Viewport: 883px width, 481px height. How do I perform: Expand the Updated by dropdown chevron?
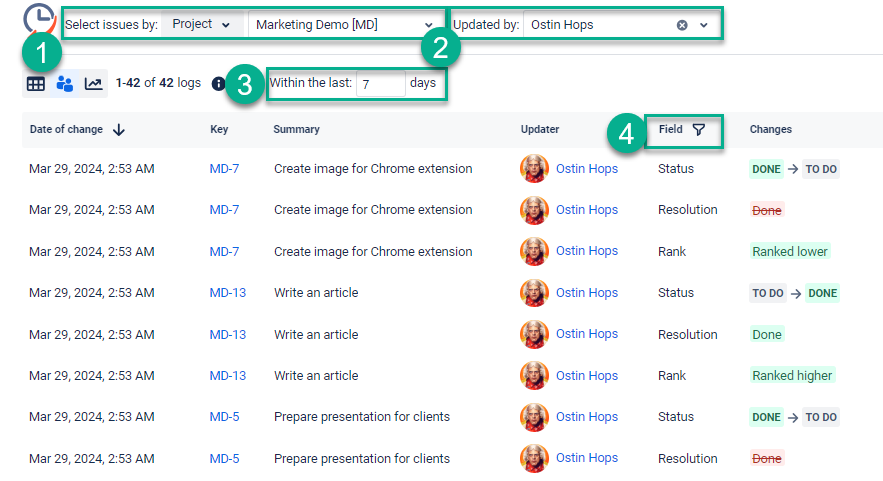click(x=704, y=25)
